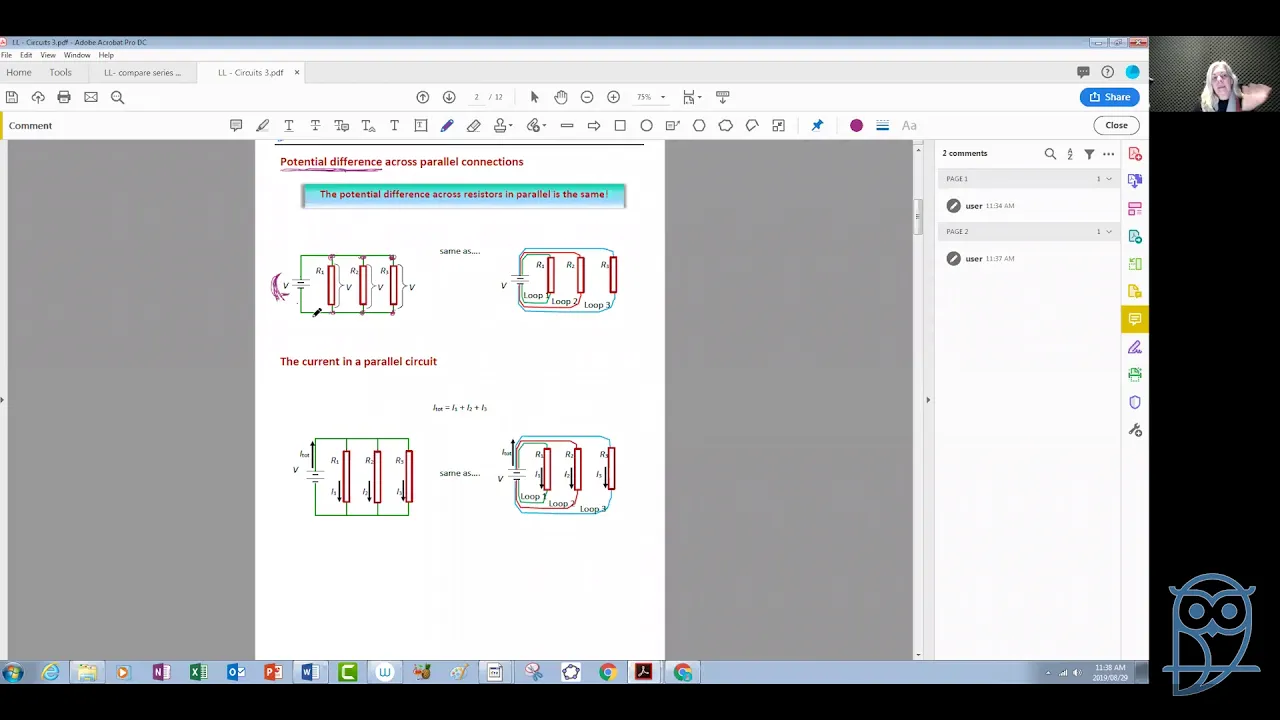
Task: Zoom out with the minus icon
Action: pos(587,97)
